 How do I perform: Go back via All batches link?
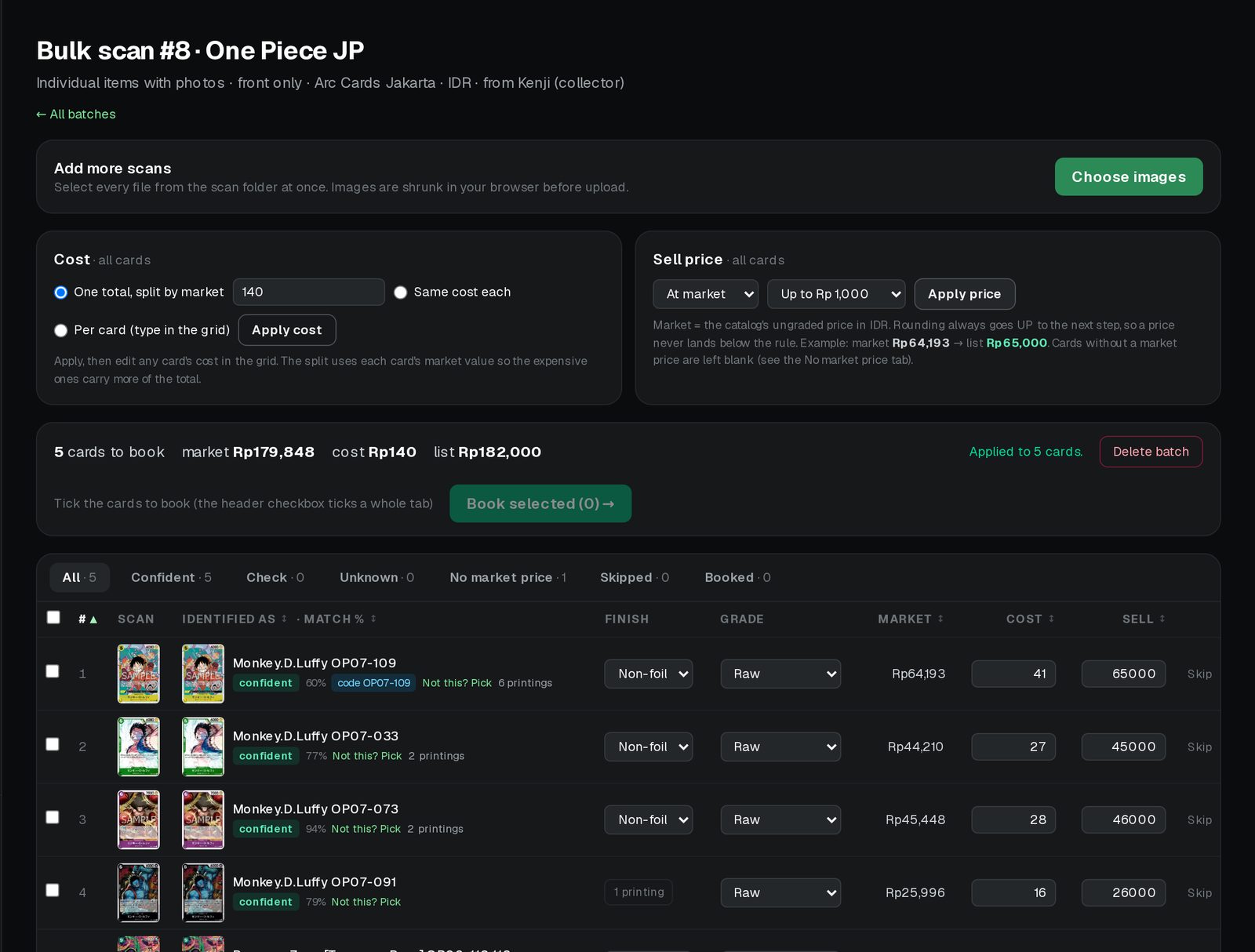pos(76,114)
